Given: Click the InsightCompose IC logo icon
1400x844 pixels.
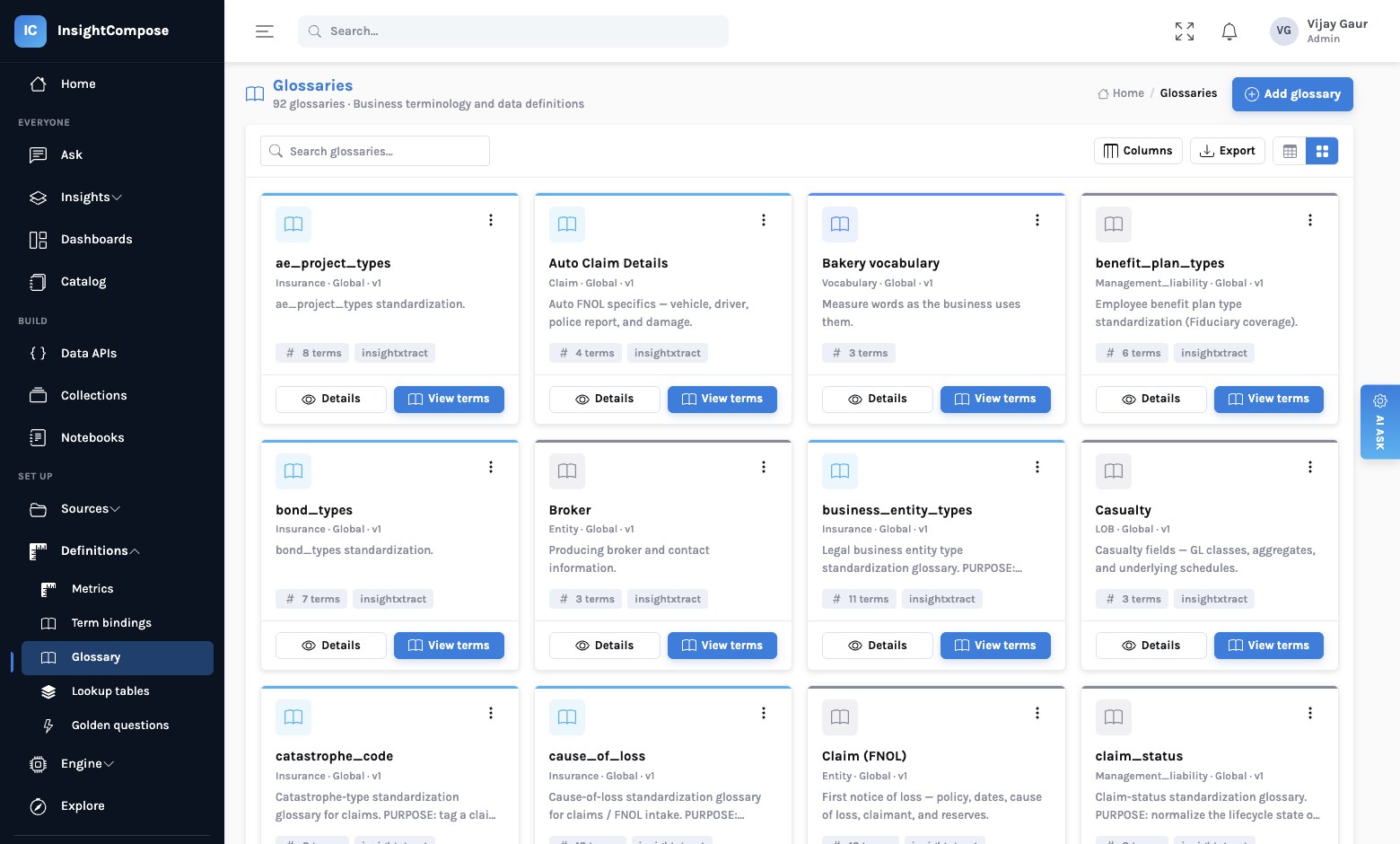Looking at the screenshot, I should click(x=31, y=31).
